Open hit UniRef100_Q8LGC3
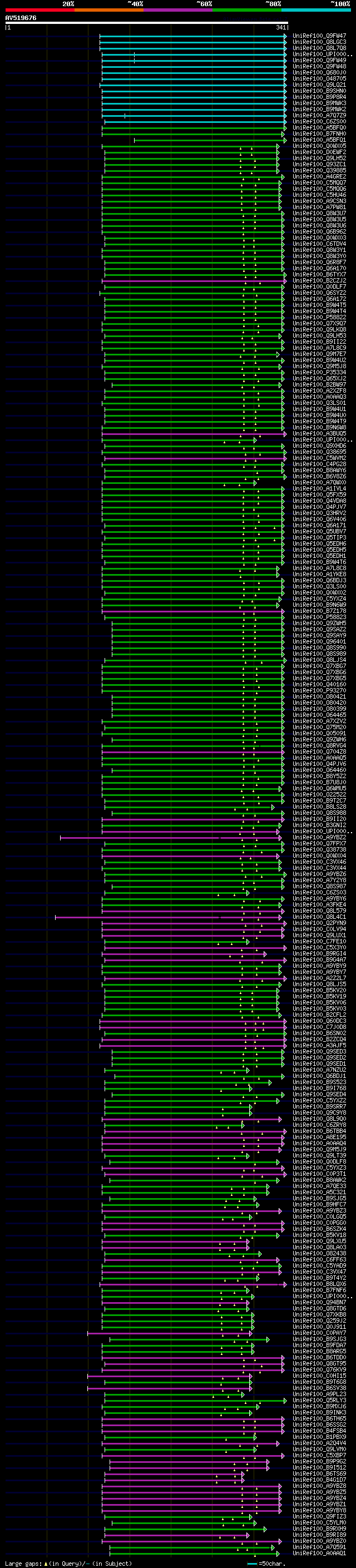The width and height of the screenshot is (356, 1568). coord(319,42)
